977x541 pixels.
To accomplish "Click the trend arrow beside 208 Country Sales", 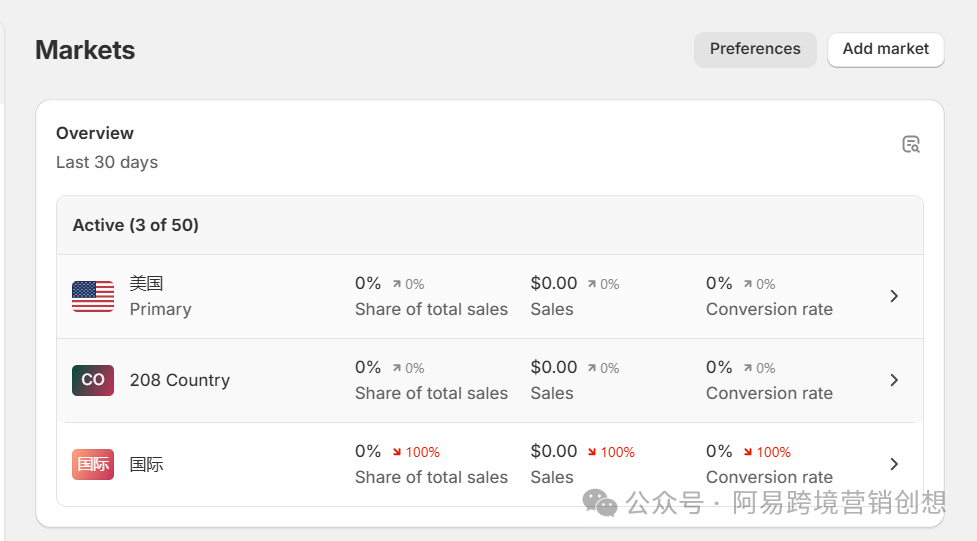I will pyautogui.click(x=592, y=368).
